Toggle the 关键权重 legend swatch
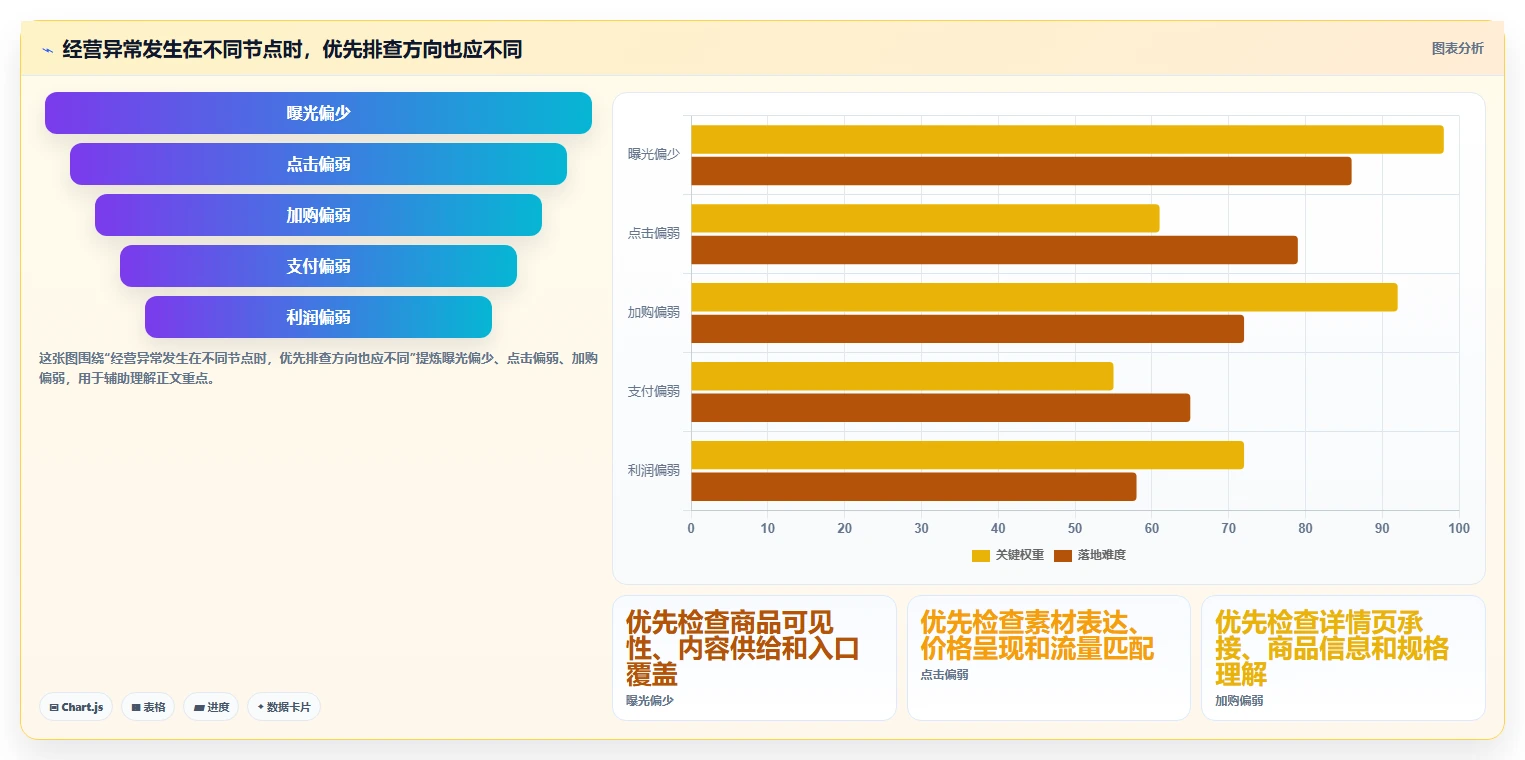 [981, 555]
